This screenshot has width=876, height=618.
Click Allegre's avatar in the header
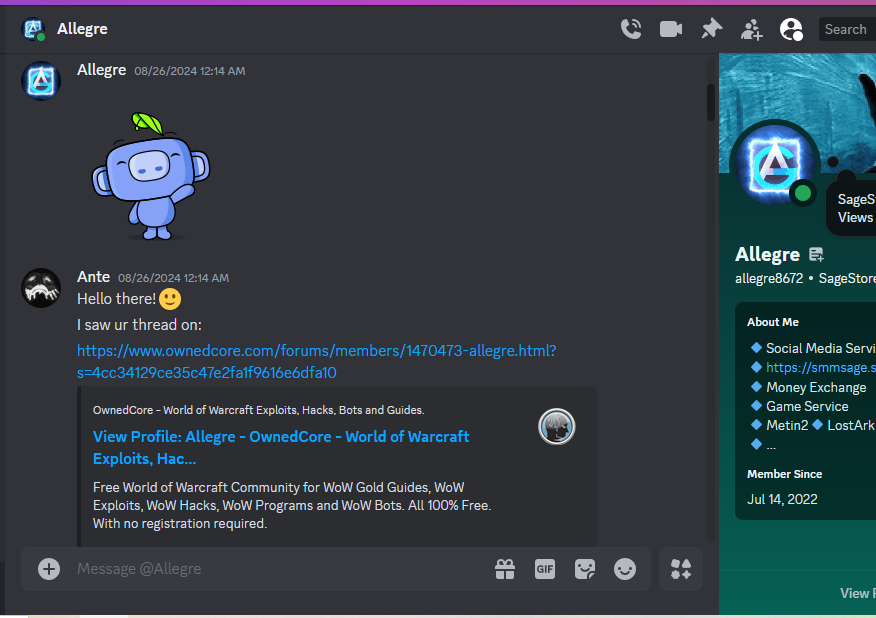[x=33, y=29]
